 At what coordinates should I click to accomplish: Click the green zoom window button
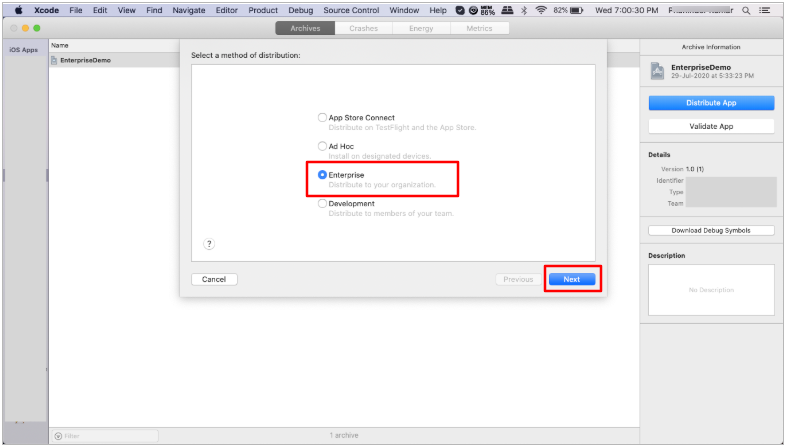pos(37,28)
